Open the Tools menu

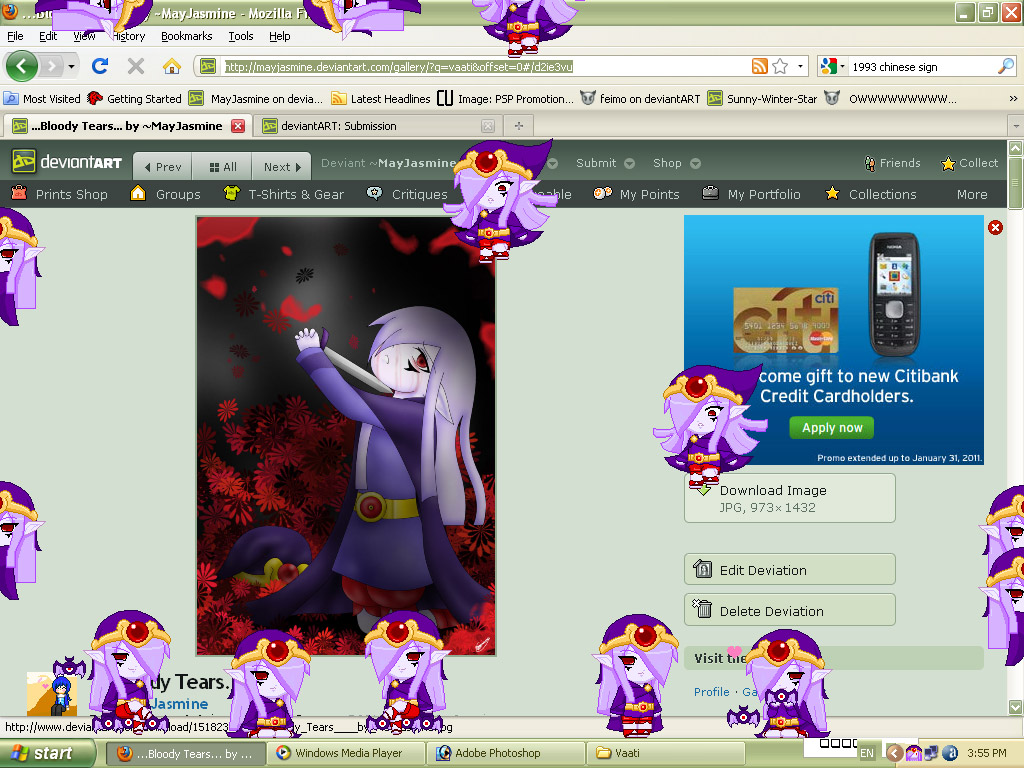click(x=241, y=36)
